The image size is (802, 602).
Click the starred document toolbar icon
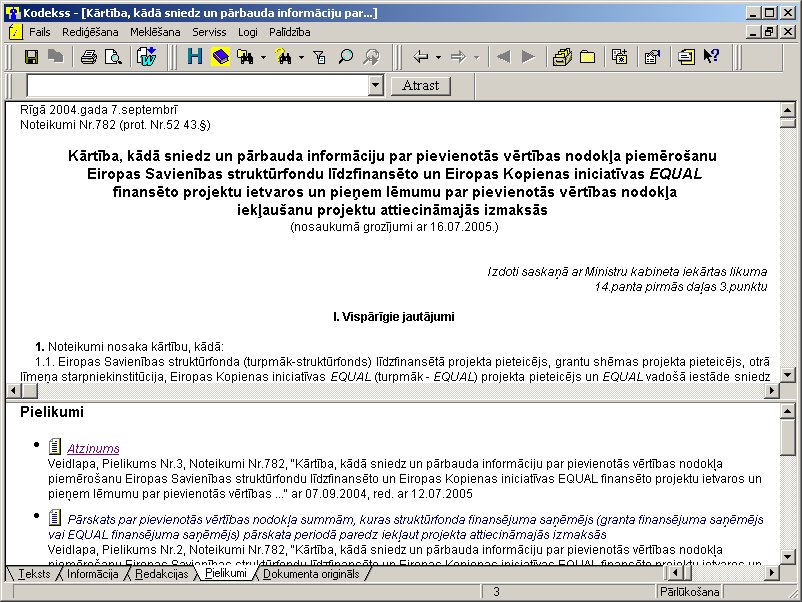click(x=619, y=57)
